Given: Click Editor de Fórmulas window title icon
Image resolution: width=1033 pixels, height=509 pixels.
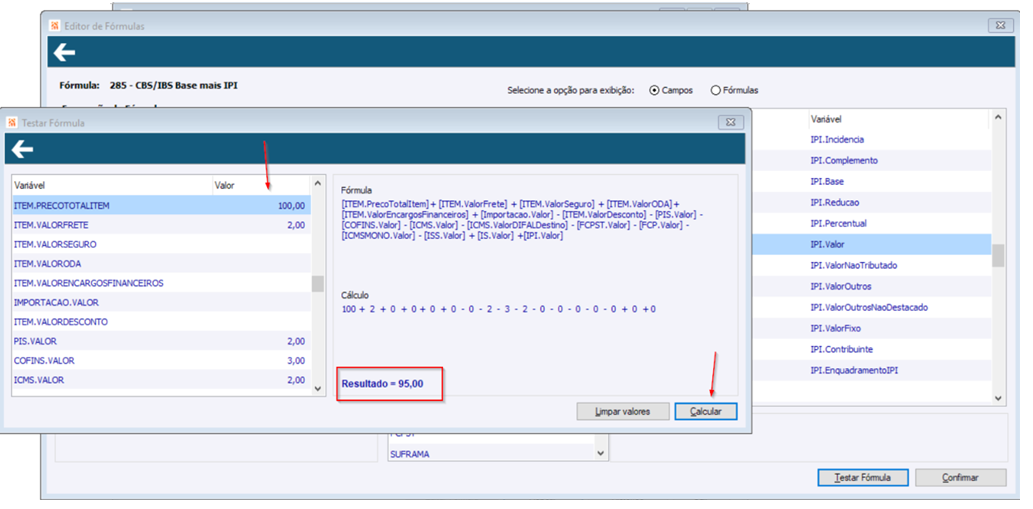Looking at the screenshot, I should pos(55,26).
